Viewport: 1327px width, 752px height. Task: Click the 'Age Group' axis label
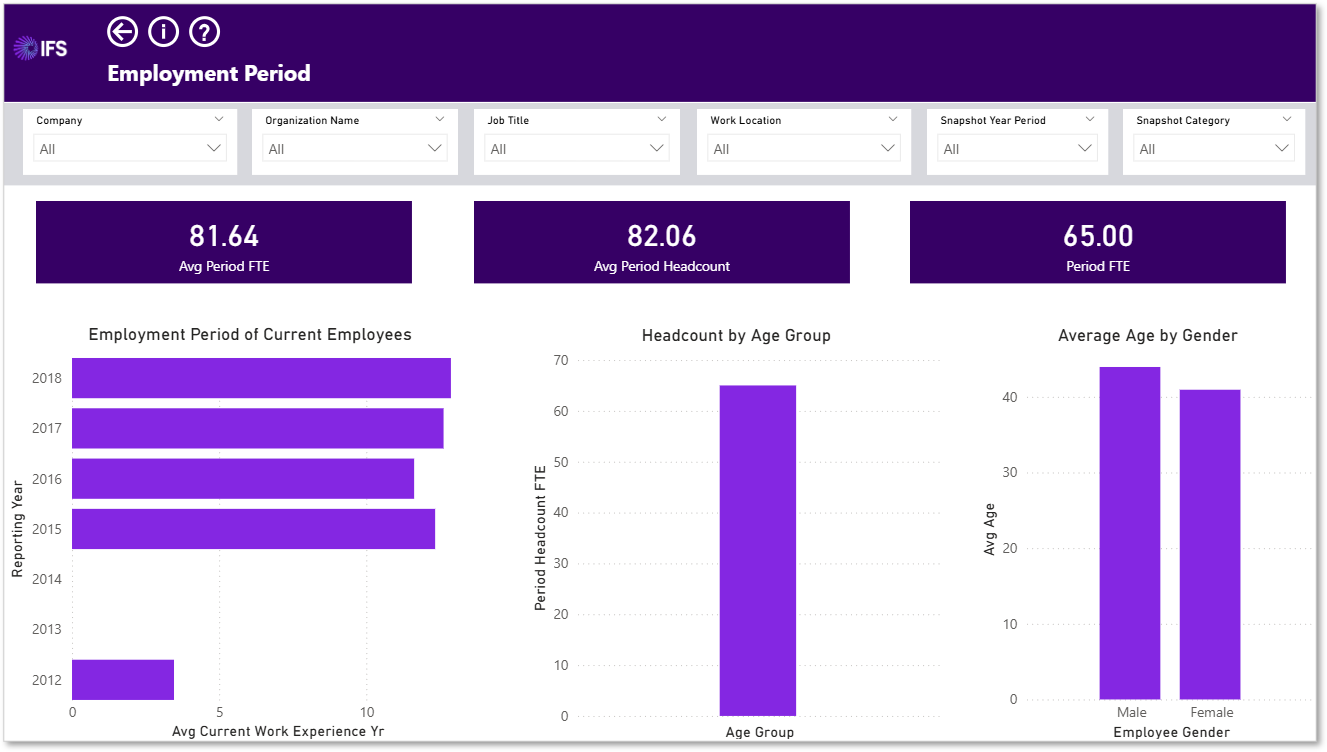(760, 733)
